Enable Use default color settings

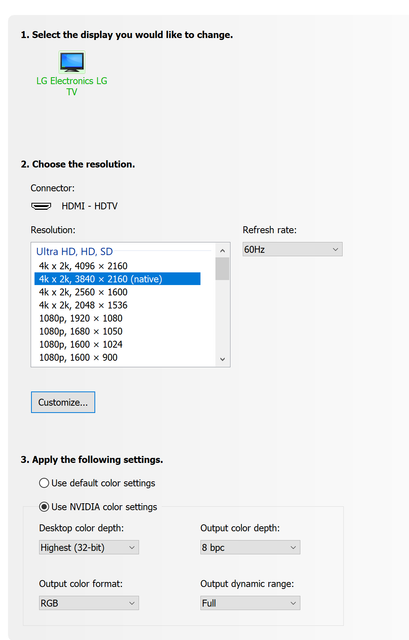[44, 483]
